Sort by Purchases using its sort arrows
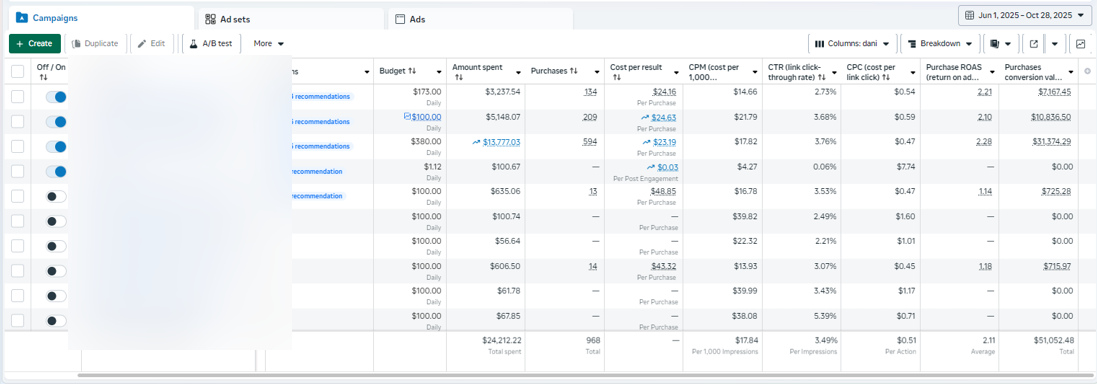The image size is (1097, 384). (x=574, y=71)
